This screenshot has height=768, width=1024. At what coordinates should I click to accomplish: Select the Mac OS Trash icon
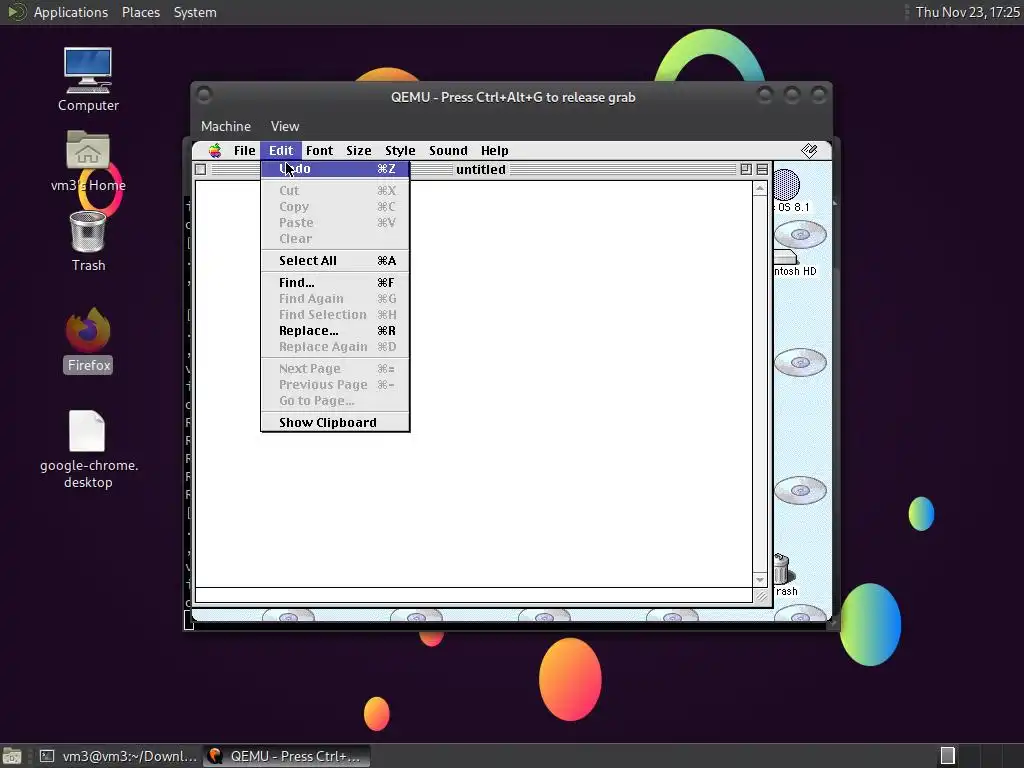tap(782, 569)
